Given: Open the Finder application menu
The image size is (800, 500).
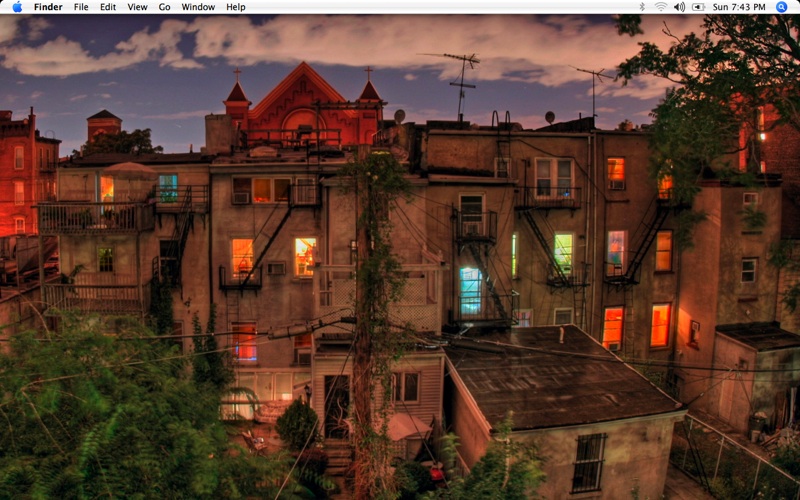Looking at the screenshot, I should (48, 7).
